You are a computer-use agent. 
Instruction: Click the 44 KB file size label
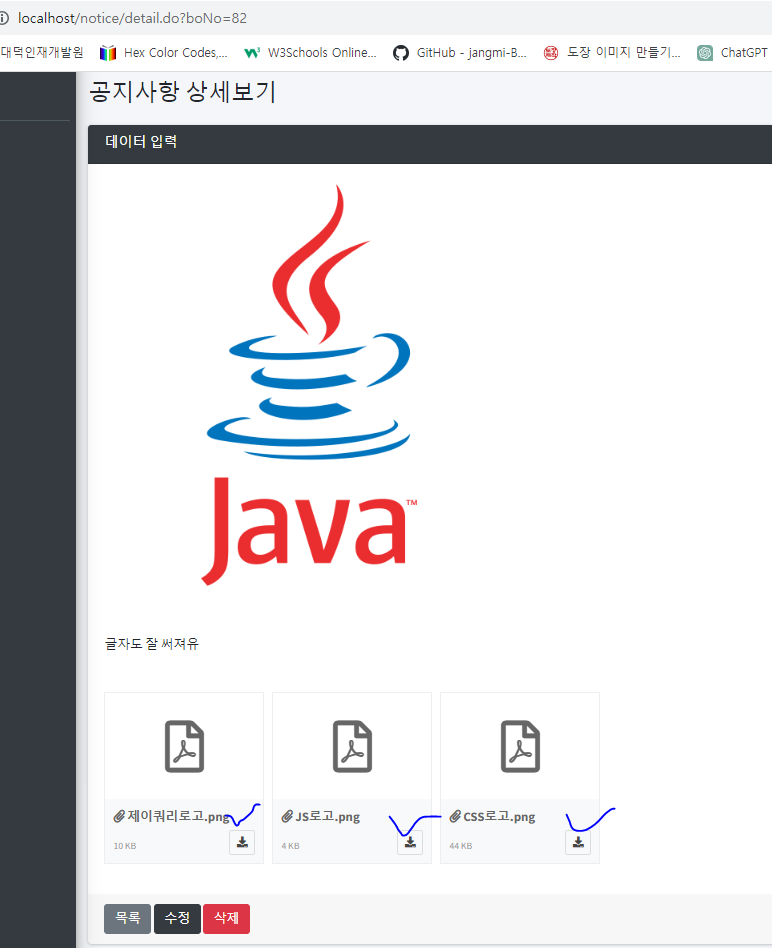click(x=461, y=846)
